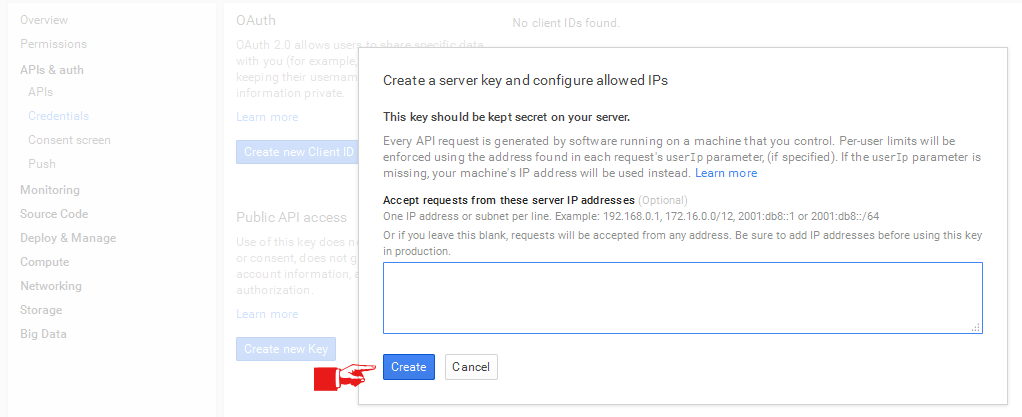
Task: Select Credentials in the sidebar
Action: (x=58, y=116)
